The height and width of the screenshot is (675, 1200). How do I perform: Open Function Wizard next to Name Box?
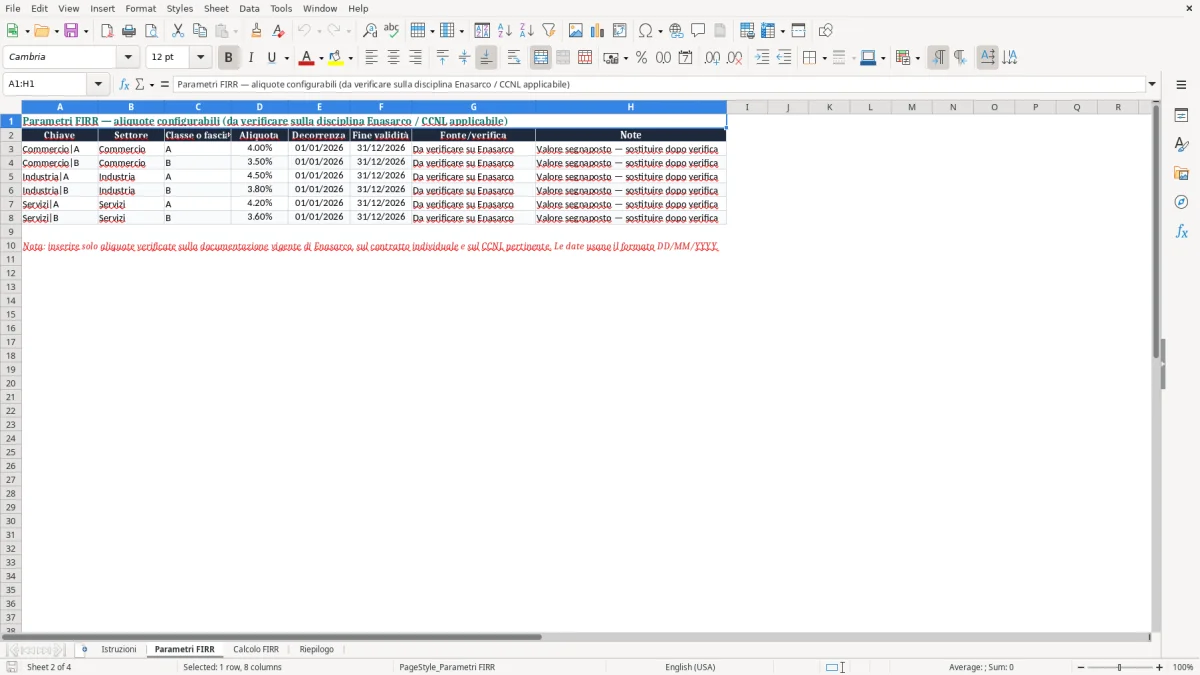[x=124, y=85]
